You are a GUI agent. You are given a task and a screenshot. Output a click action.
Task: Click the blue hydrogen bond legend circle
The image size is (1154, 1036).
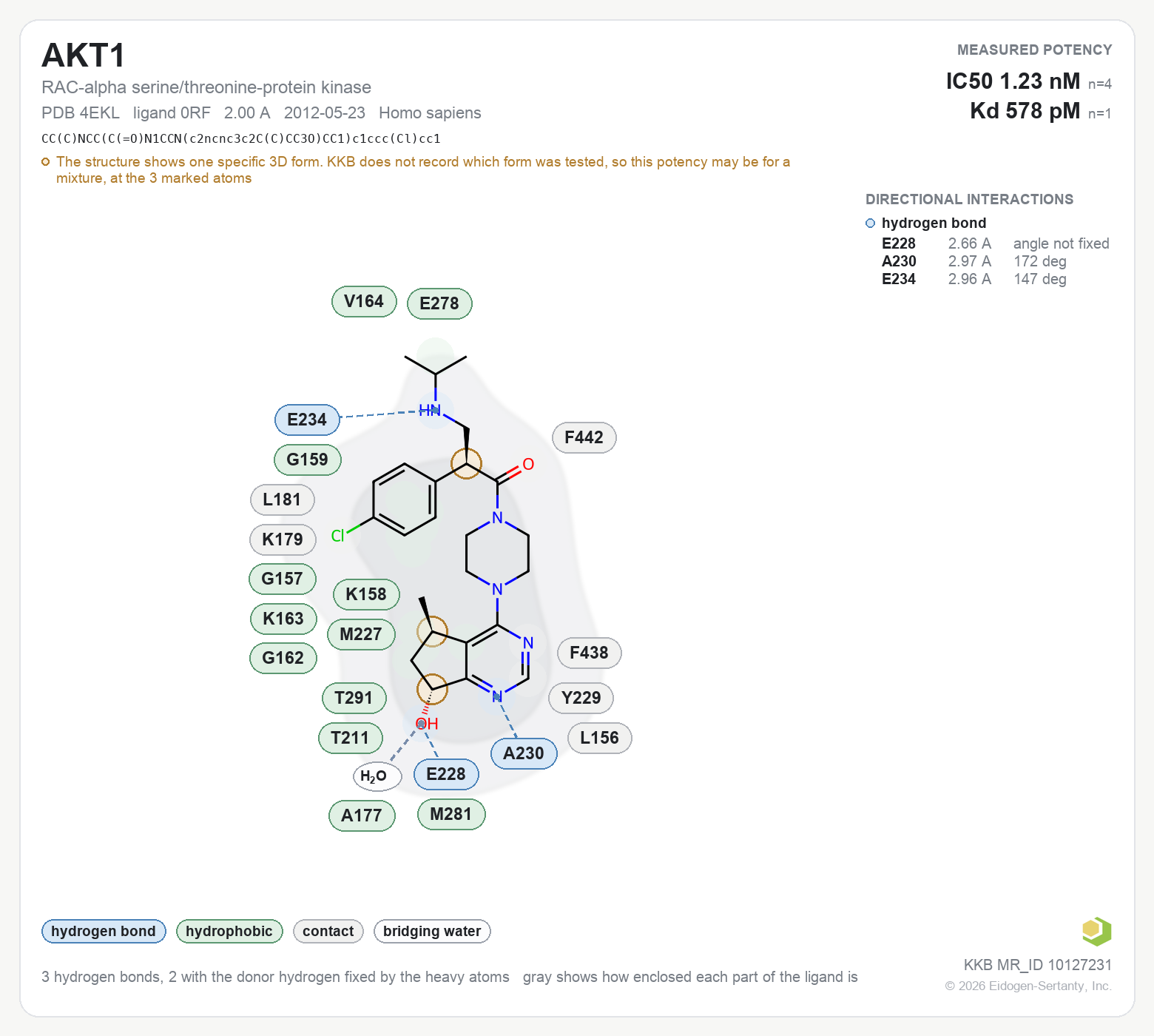[x=870, y=223]
